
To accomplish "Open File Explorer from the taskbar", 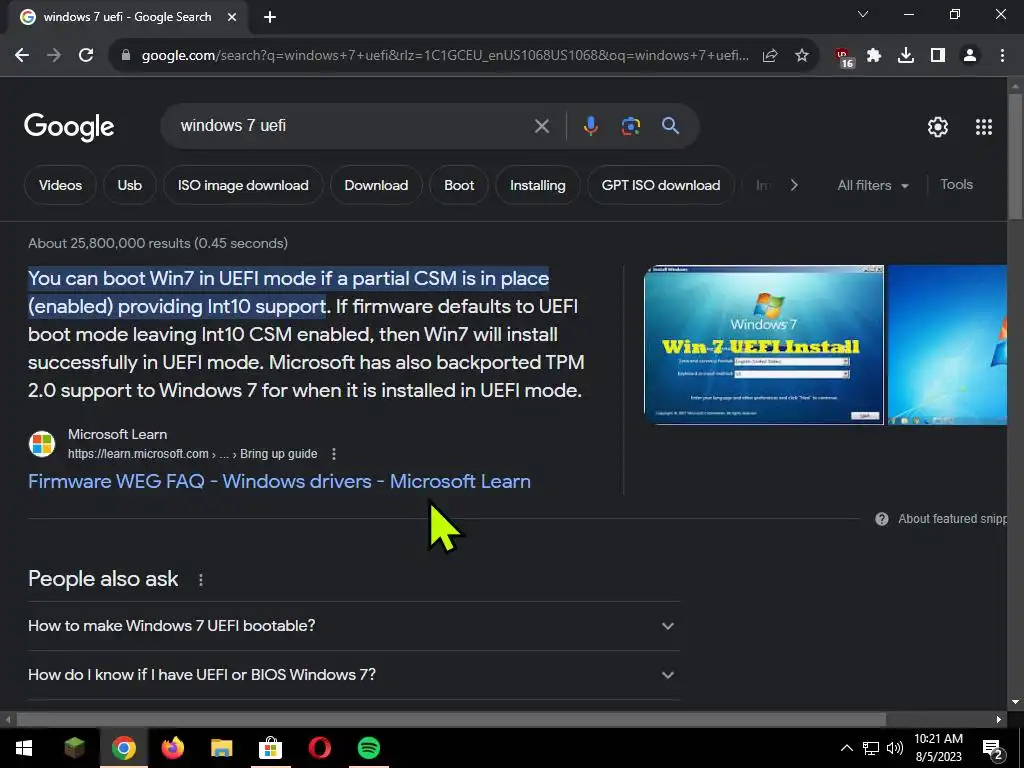I will click(x=221, y=748).
